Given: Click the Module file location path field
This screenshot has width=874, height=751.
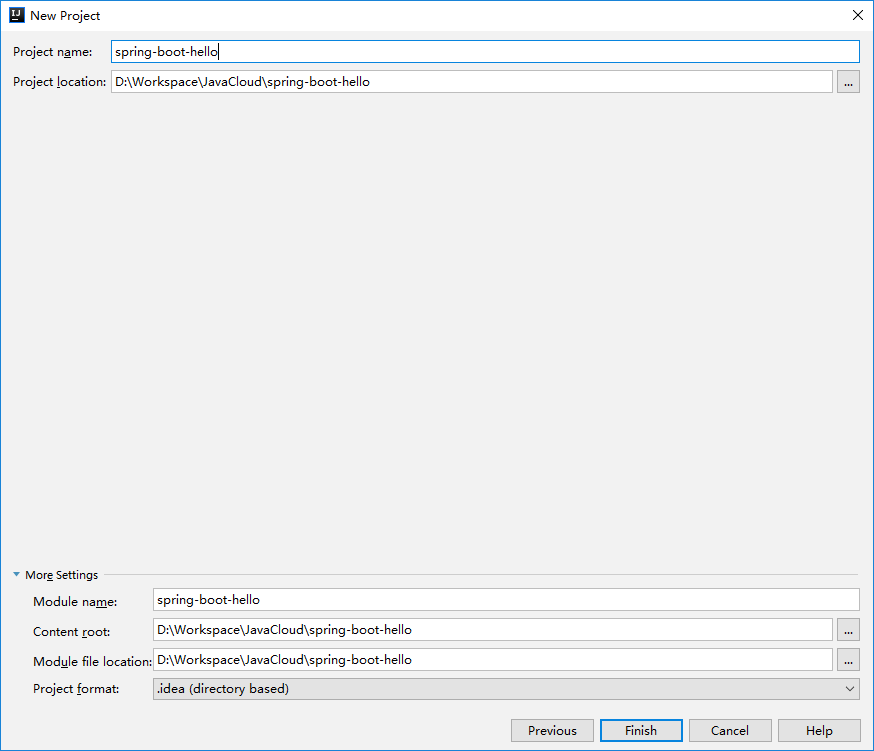Looking at the screenshot, I should 492,660.
